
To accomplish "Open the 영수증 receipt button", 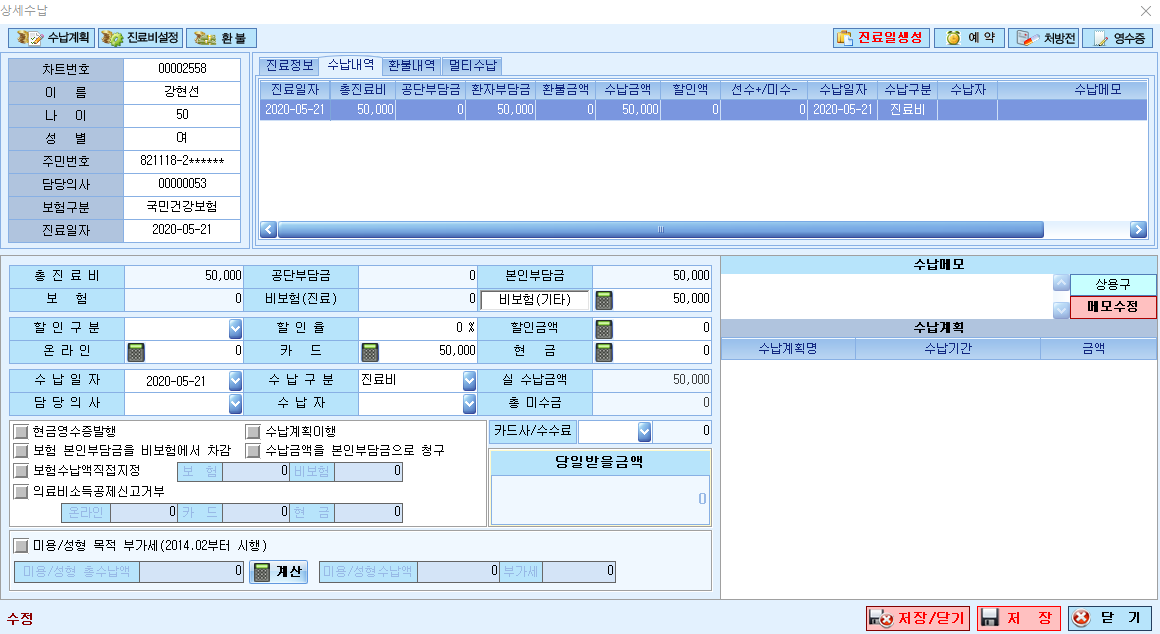I will coord(1118,38).
